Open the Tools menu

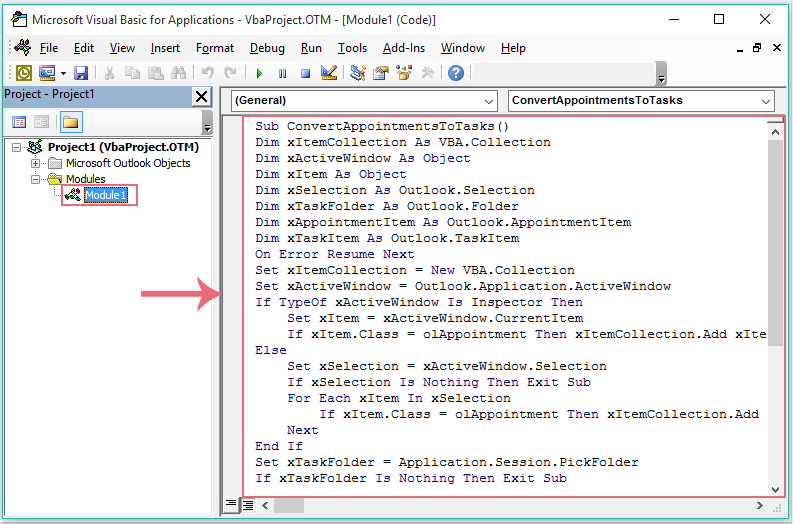(x=352, y=48)
